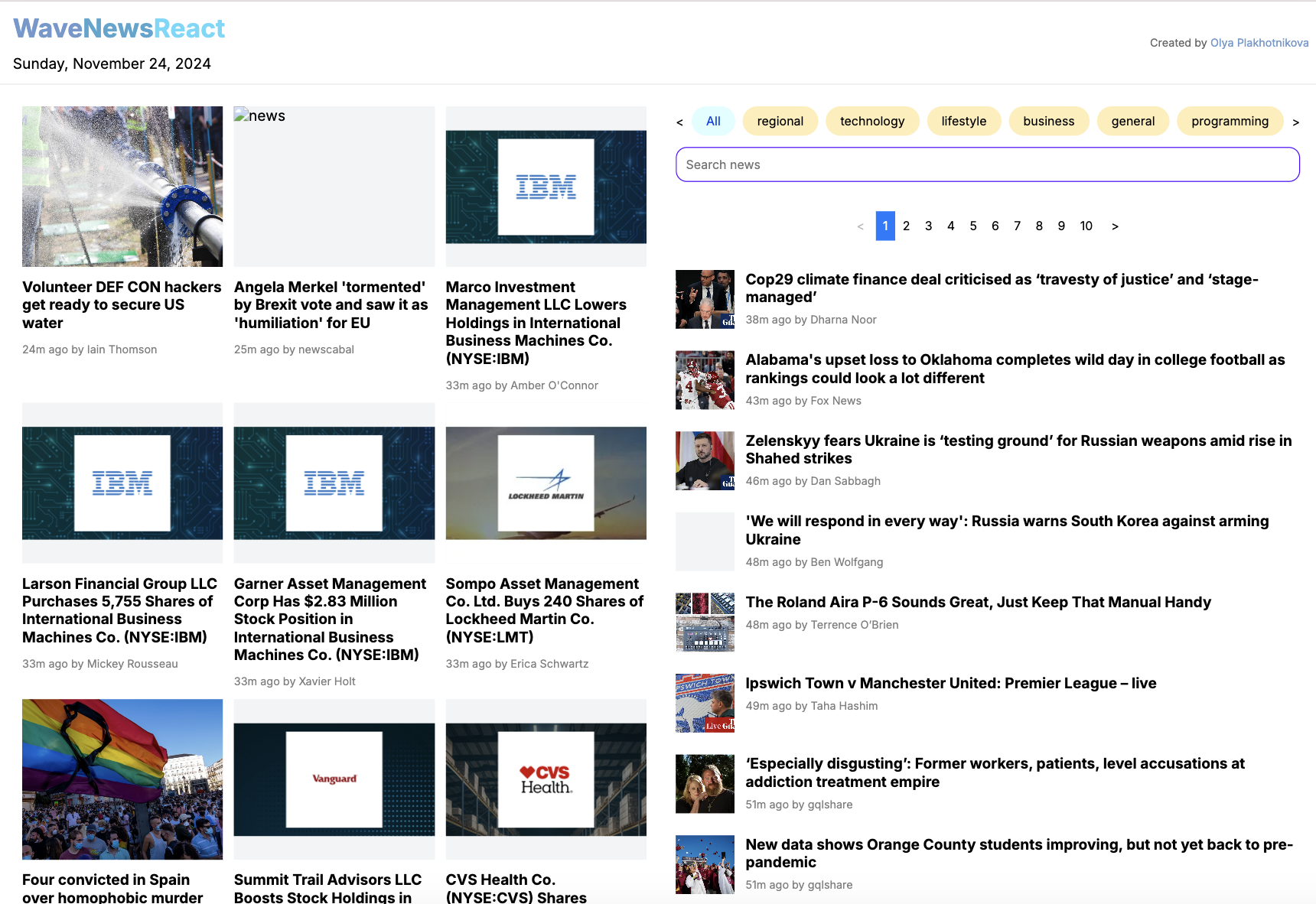Go to page 9

pyautogui.click(x=1061, y=226)
